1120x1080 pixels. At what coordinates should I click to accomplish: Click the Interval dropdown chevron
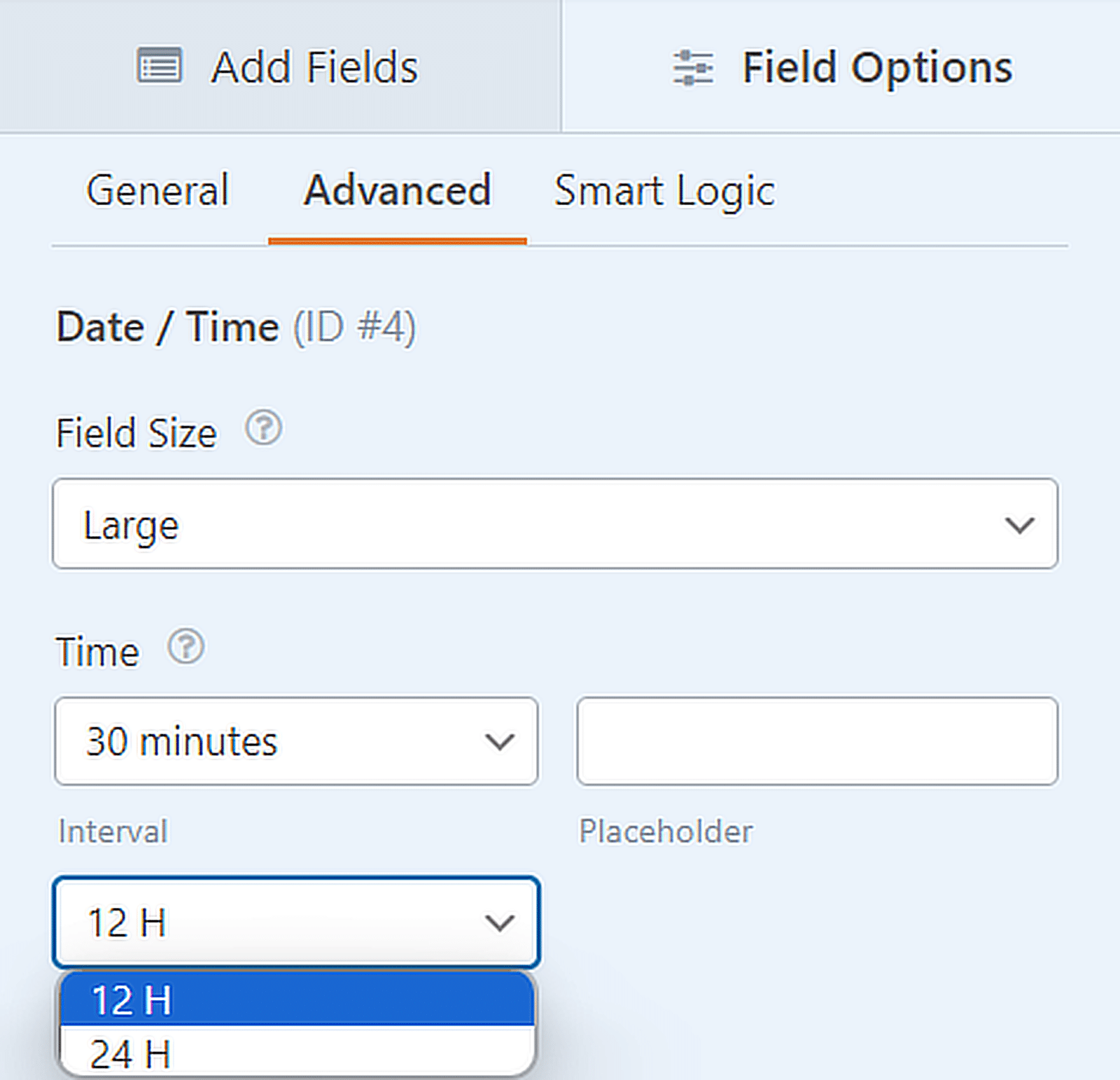tap(499, 741)
